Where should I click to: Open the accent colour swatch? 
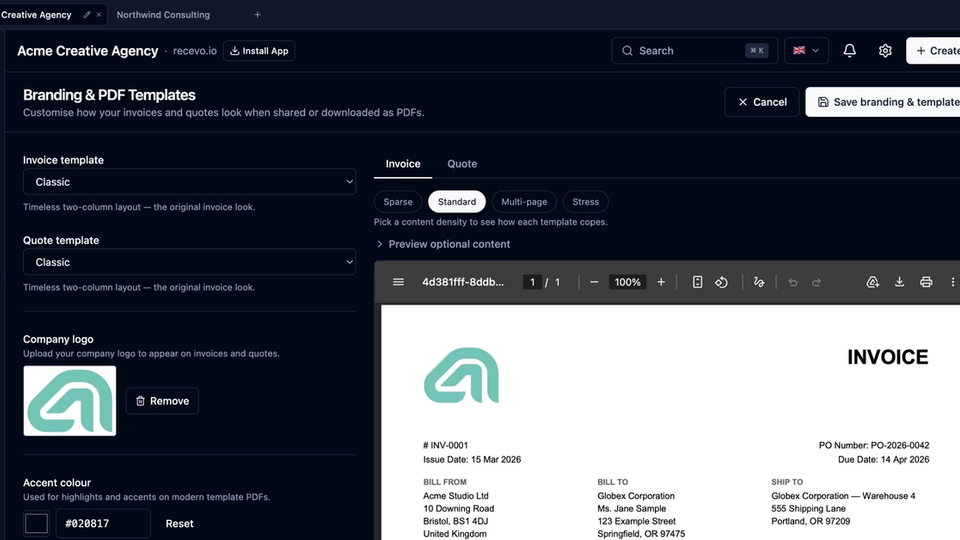36,523
